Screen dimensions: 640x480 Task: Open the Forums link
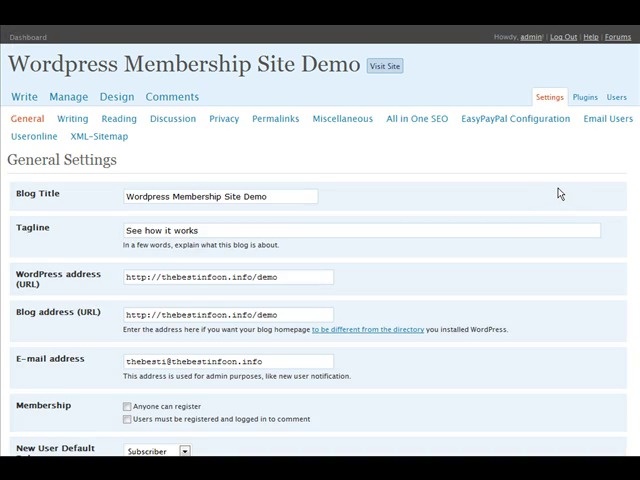tap(618, 37)
